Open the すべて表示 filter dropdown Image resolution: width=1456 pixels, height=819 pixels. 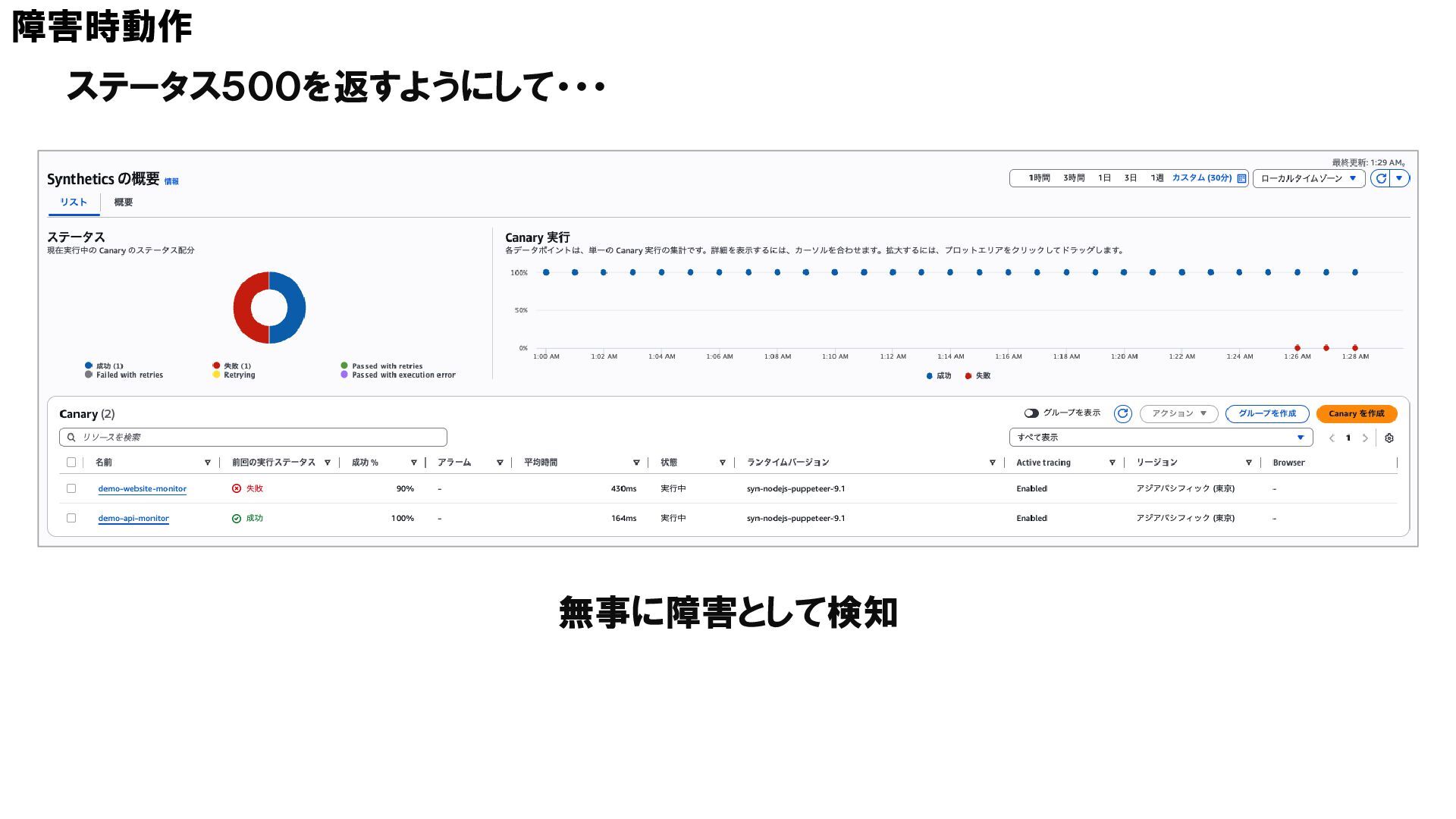[1160, 438]
